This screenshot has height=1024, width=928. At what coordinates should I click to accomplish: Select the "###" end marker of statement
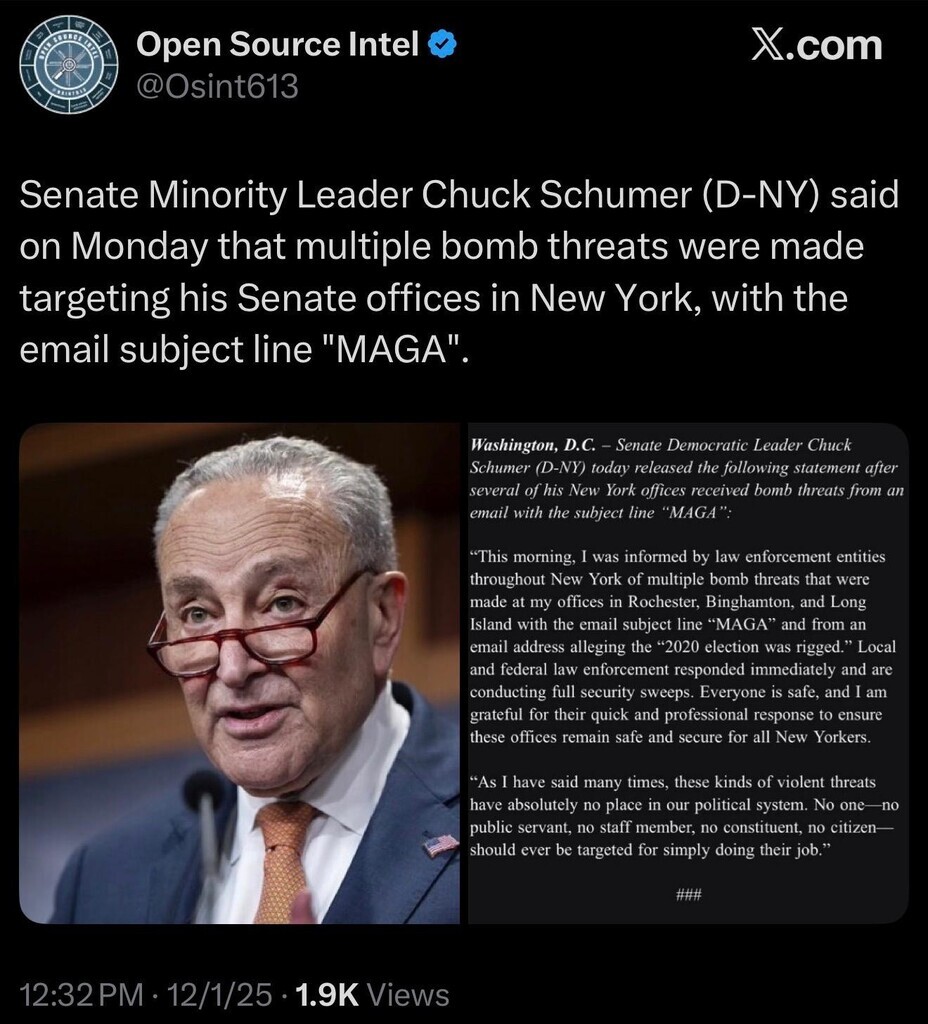point(688,895)
